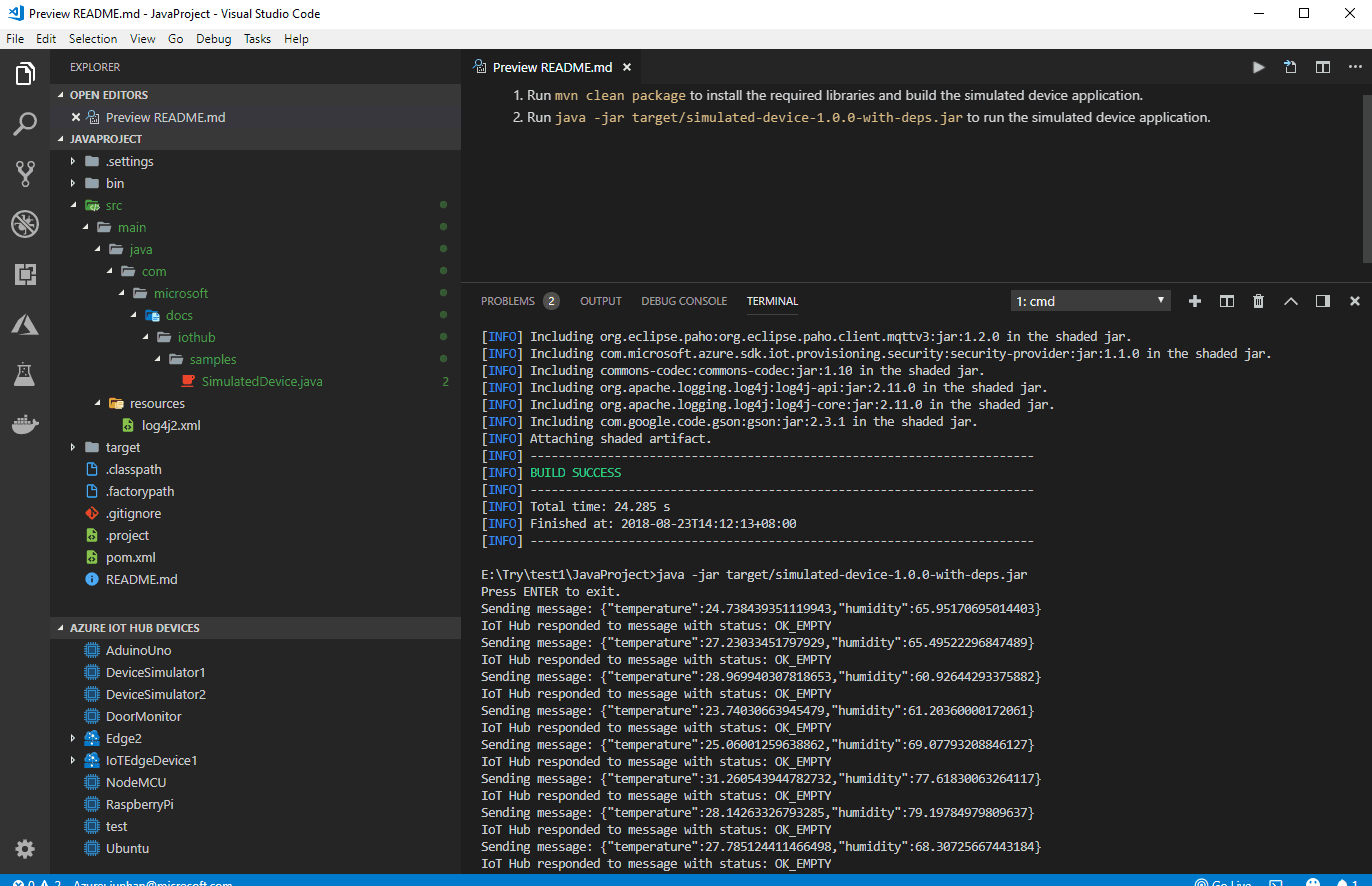Collapse the Azure IoT Hub Devices section
The image size is (1372, 886).
134,628
